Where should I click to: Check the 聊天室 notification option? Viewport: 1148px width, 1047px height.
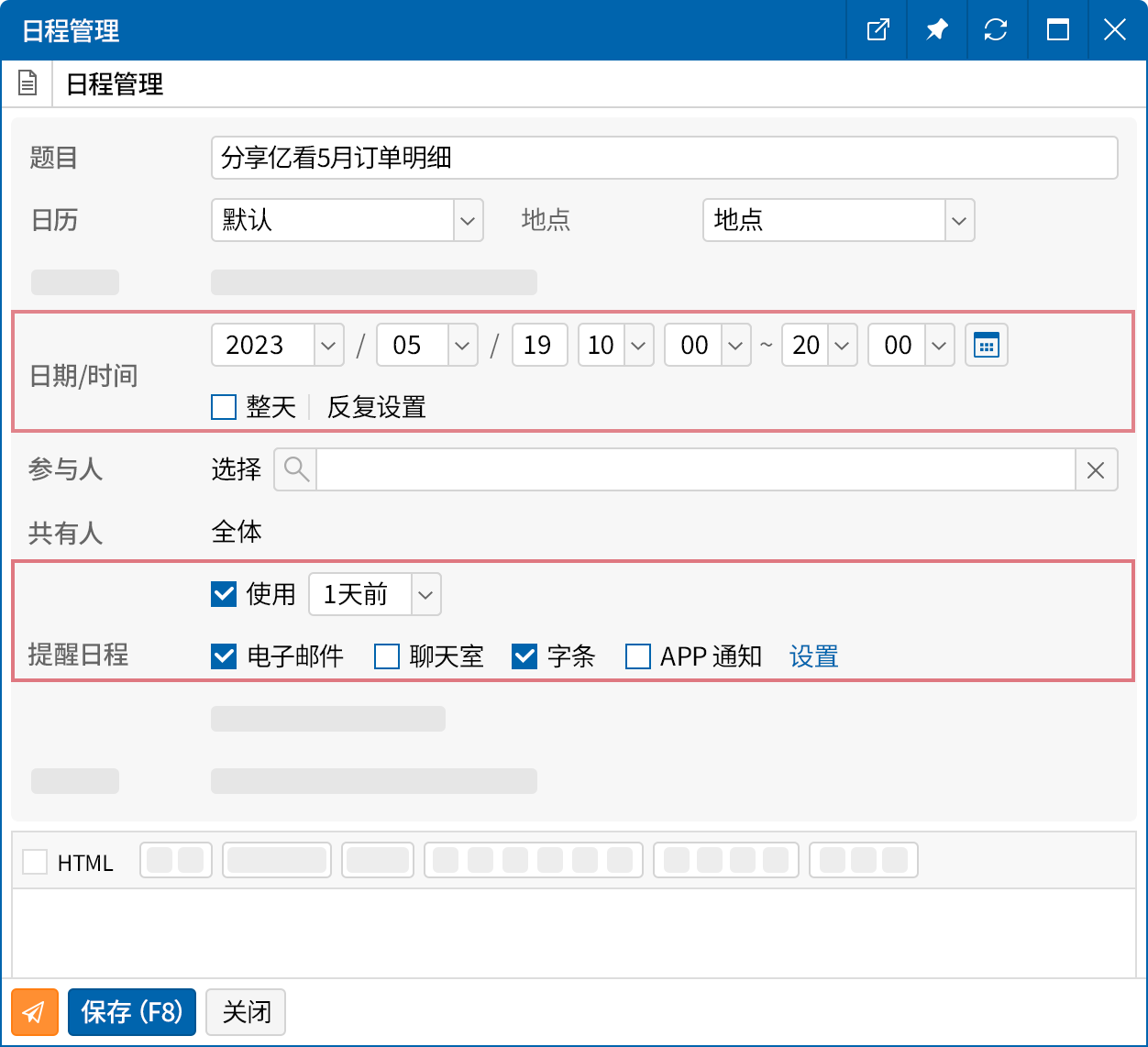click(386, 656)
